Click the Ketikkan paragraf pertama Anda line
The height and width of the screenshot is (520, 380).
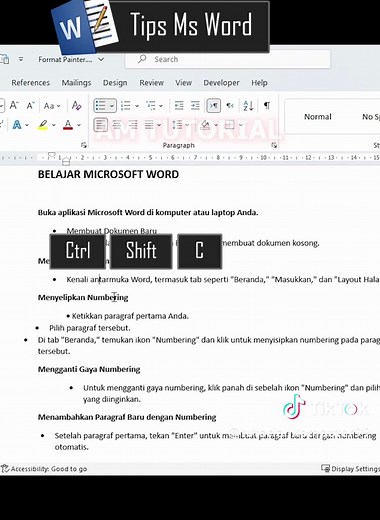point(130,316)
